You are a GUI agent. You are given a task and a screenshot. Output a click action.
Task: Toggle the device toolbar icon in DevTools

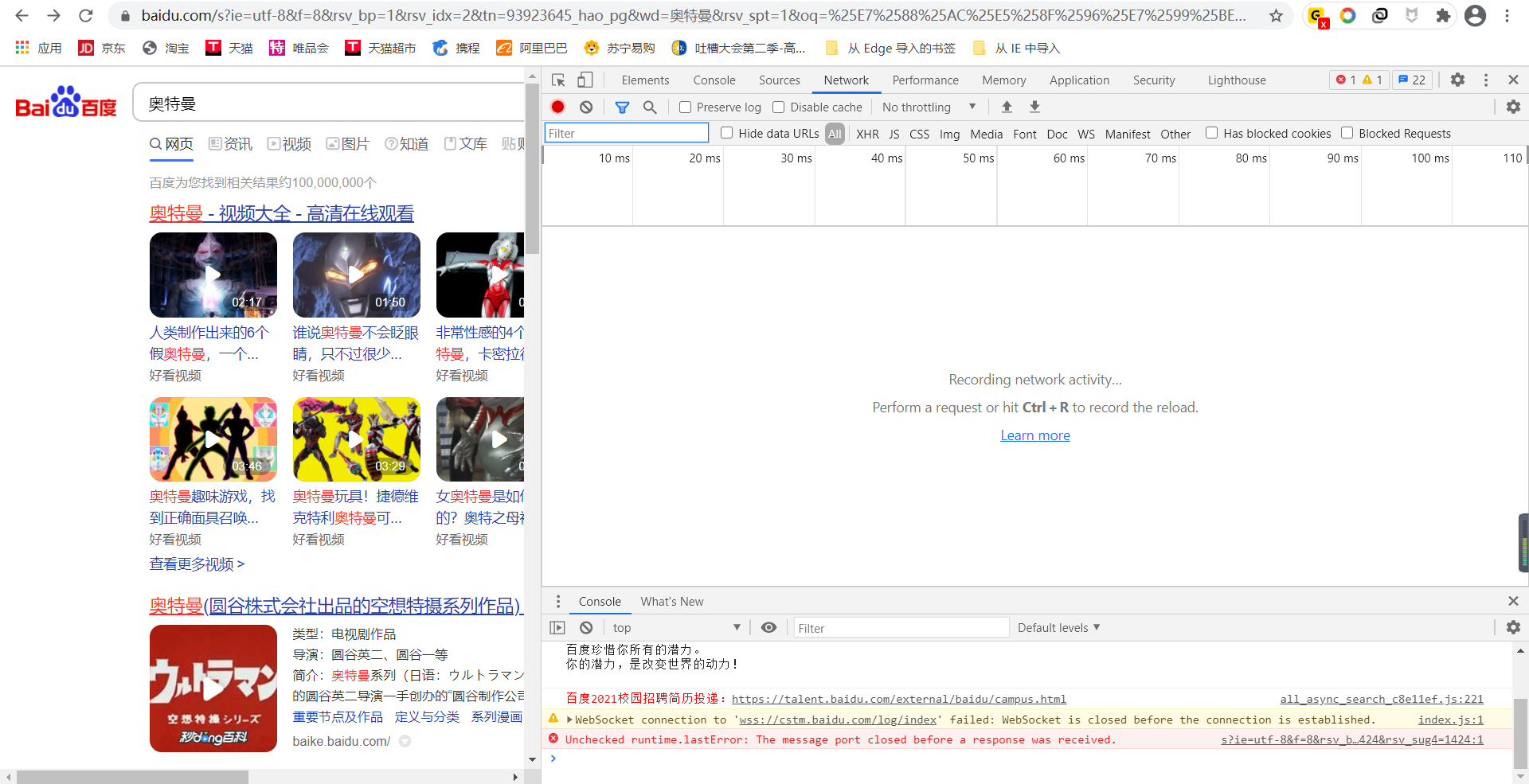[x=585, y=80]
